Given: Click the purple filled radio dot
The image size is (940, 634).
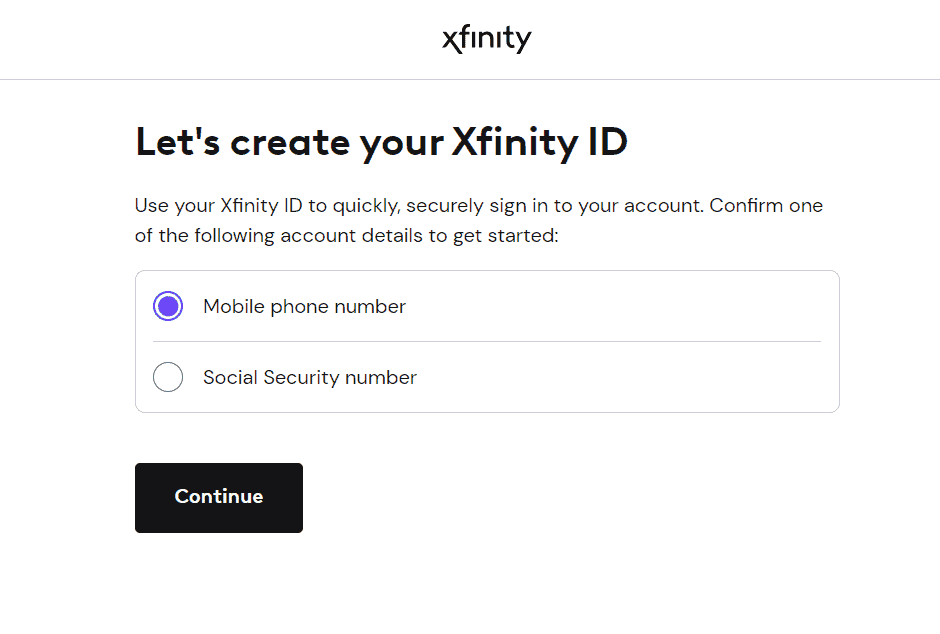Looking at the screenshot, I should tap(168, 306).
